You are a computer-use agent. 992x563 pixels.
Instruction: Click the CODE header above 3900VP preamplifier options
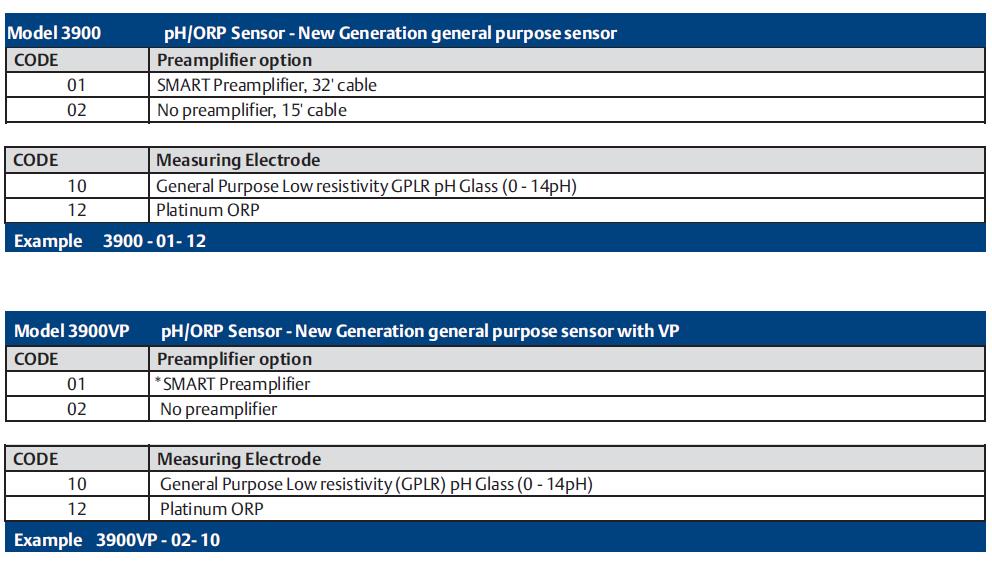coord(36,359)
